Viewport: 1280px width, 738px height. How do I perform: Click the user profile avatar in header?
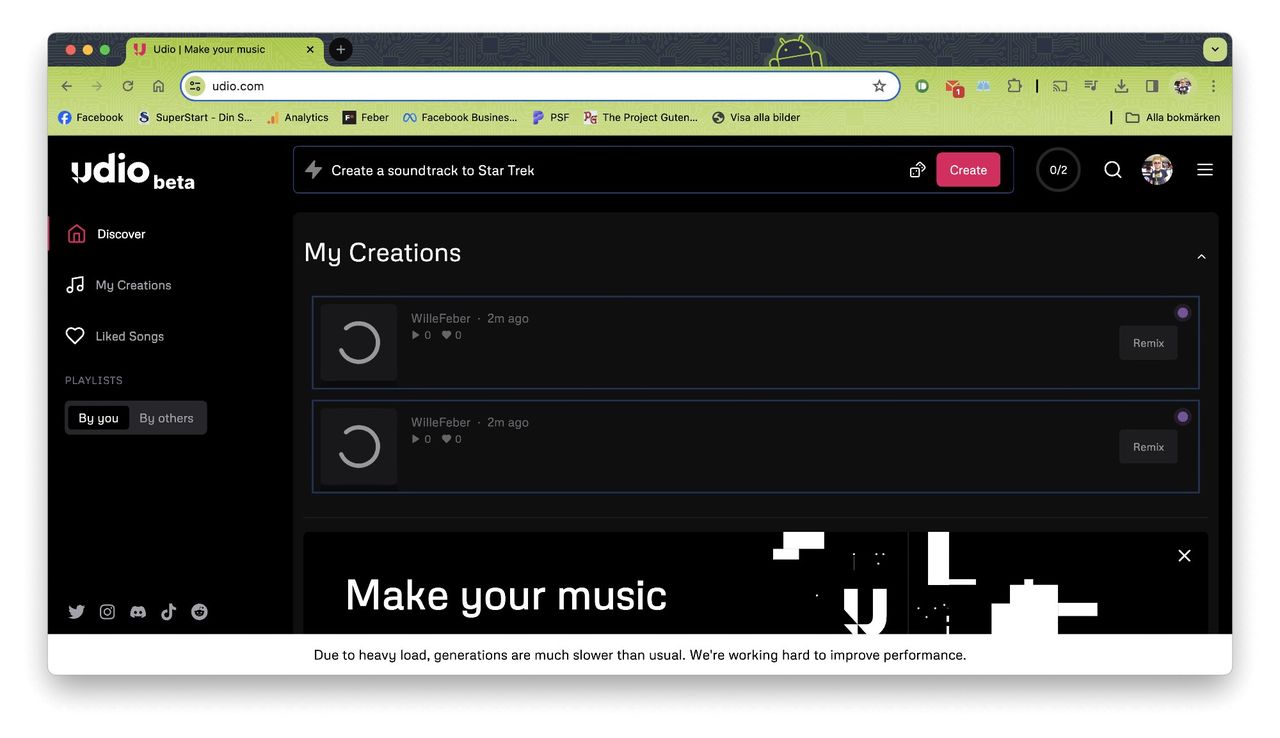click(x=1157, y=170)
